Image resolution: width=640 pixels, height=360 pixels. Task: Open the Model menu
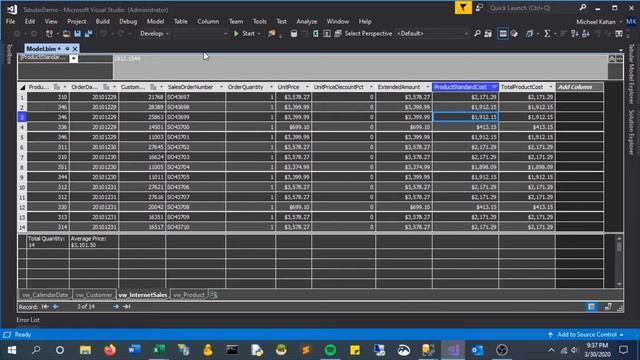155,21
